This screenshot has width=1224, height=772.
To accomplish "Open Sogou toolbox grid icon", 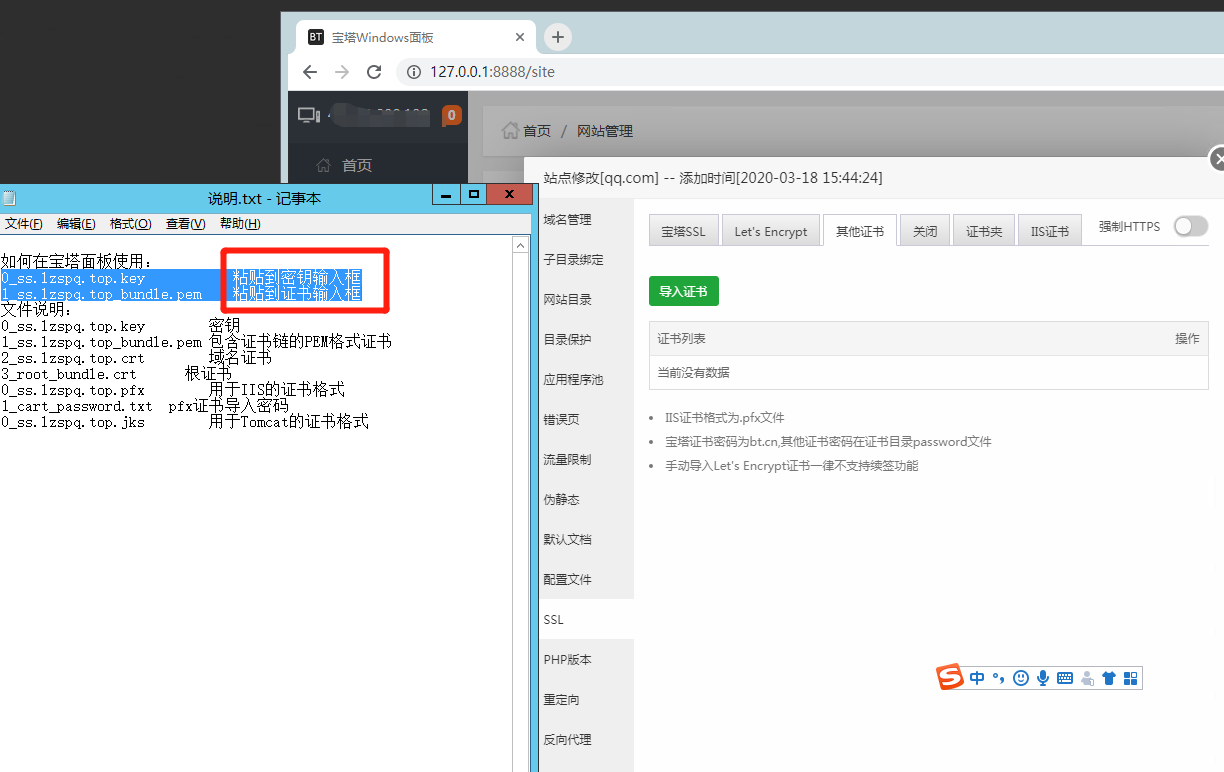I will click(1131, 678).
